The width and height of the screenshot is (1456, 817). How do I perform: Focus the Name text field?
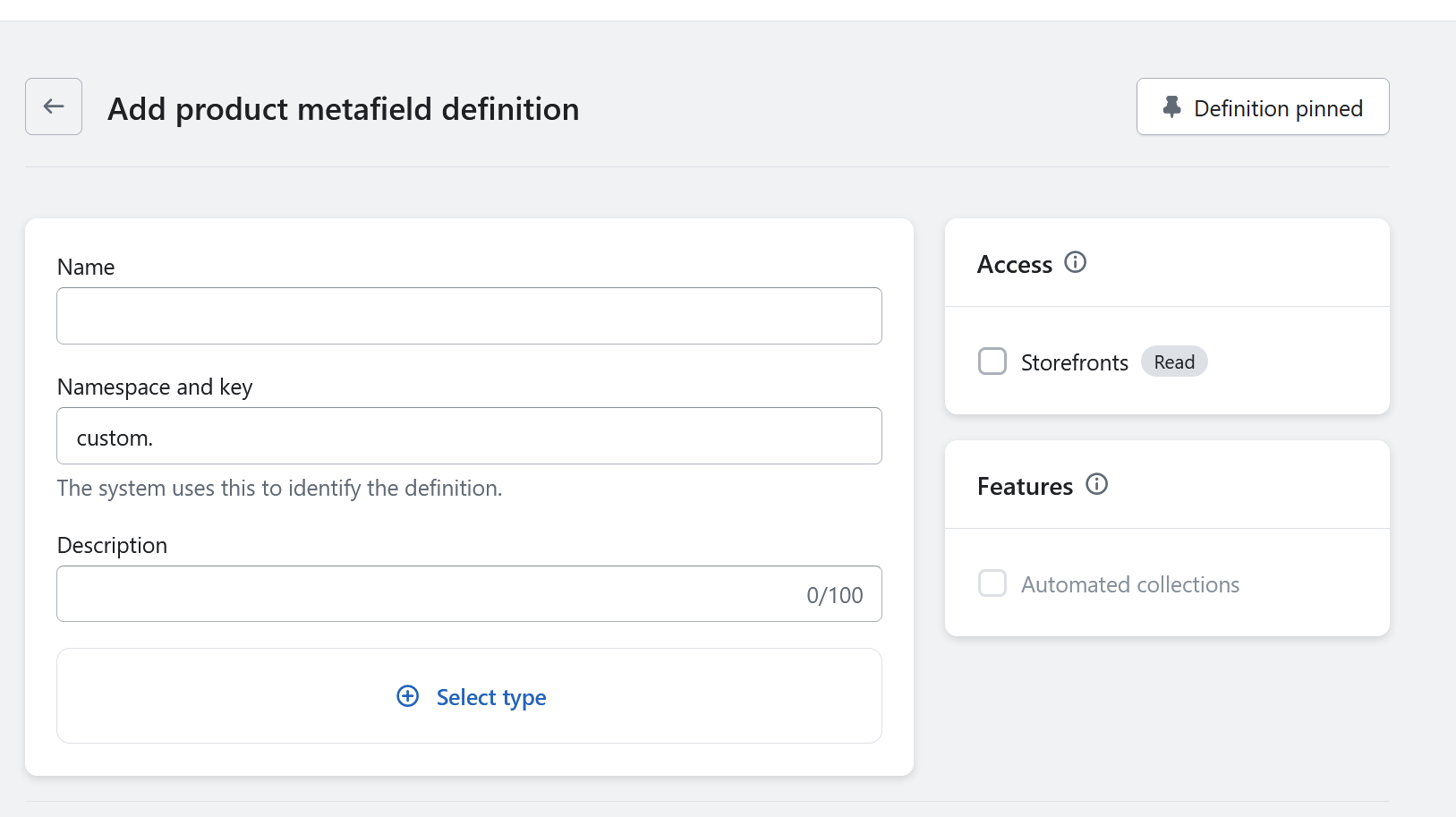(x=469, y=316)
